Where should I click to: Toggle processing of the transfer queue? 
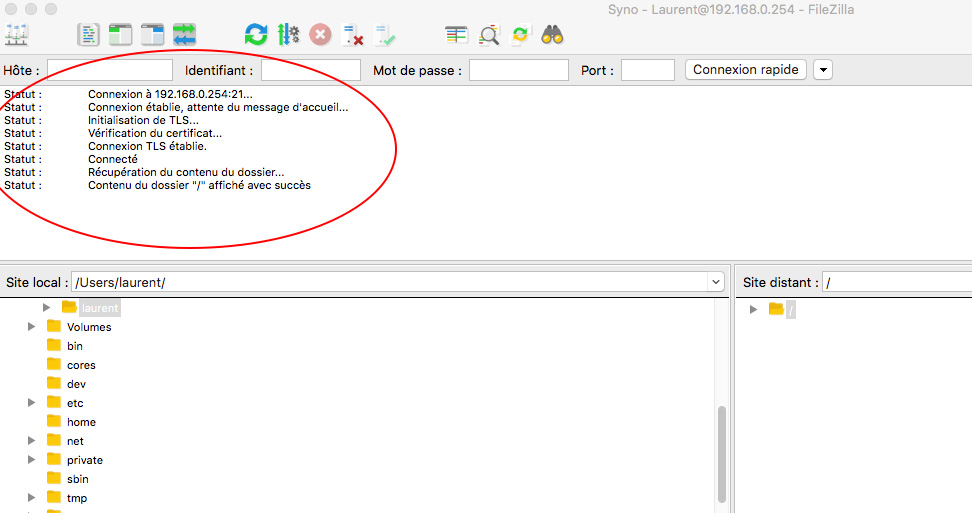point(288,35)
